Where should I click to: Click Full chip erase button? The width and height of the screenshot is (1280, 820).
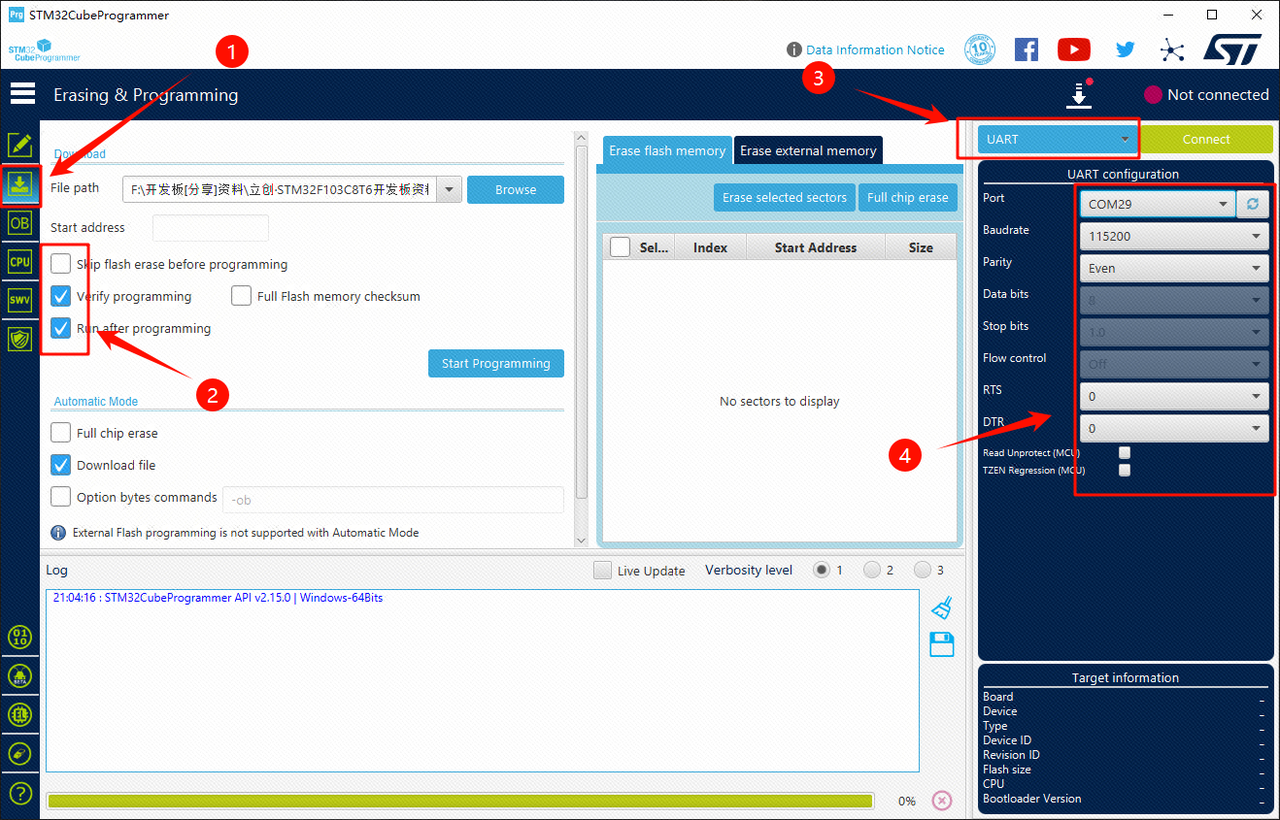click(907, 197)
